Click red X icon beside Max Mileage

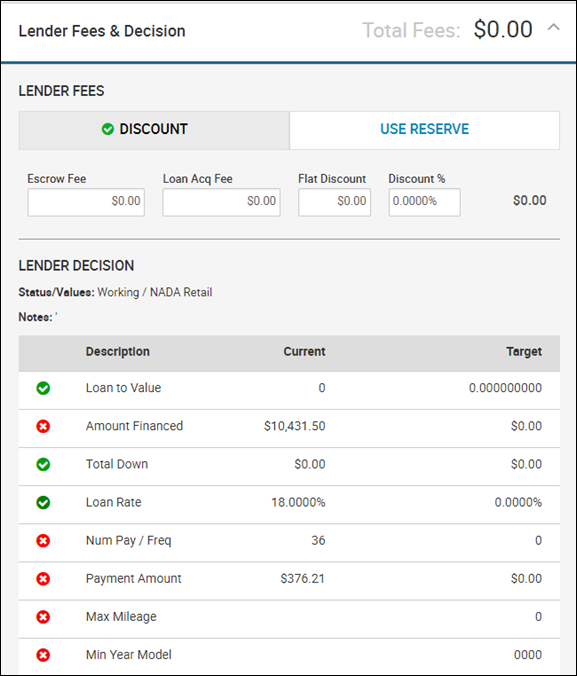(x=43, y=617)
